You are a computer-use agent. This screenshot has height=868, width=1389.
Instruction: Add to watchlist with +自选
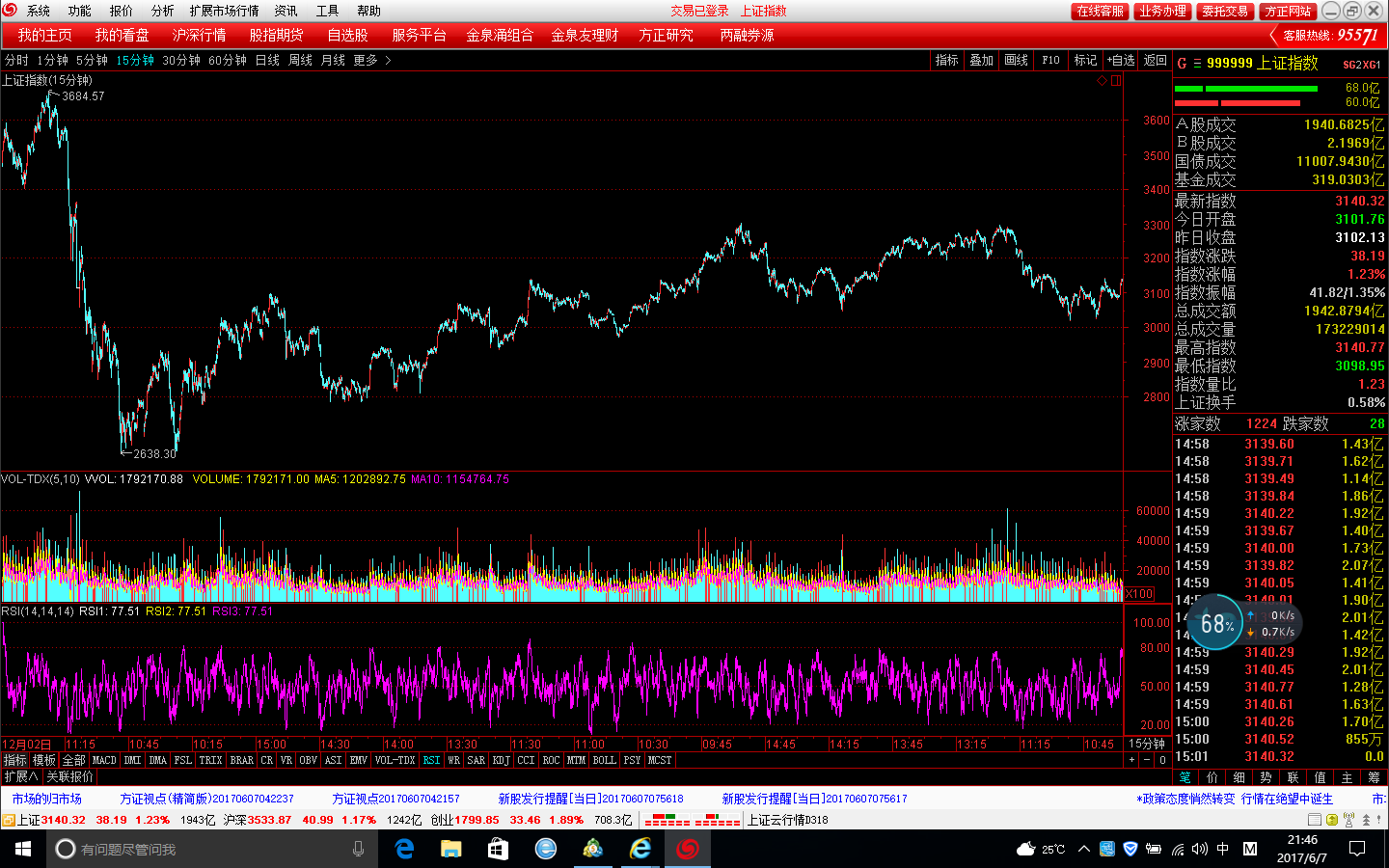coord(1121,60)
